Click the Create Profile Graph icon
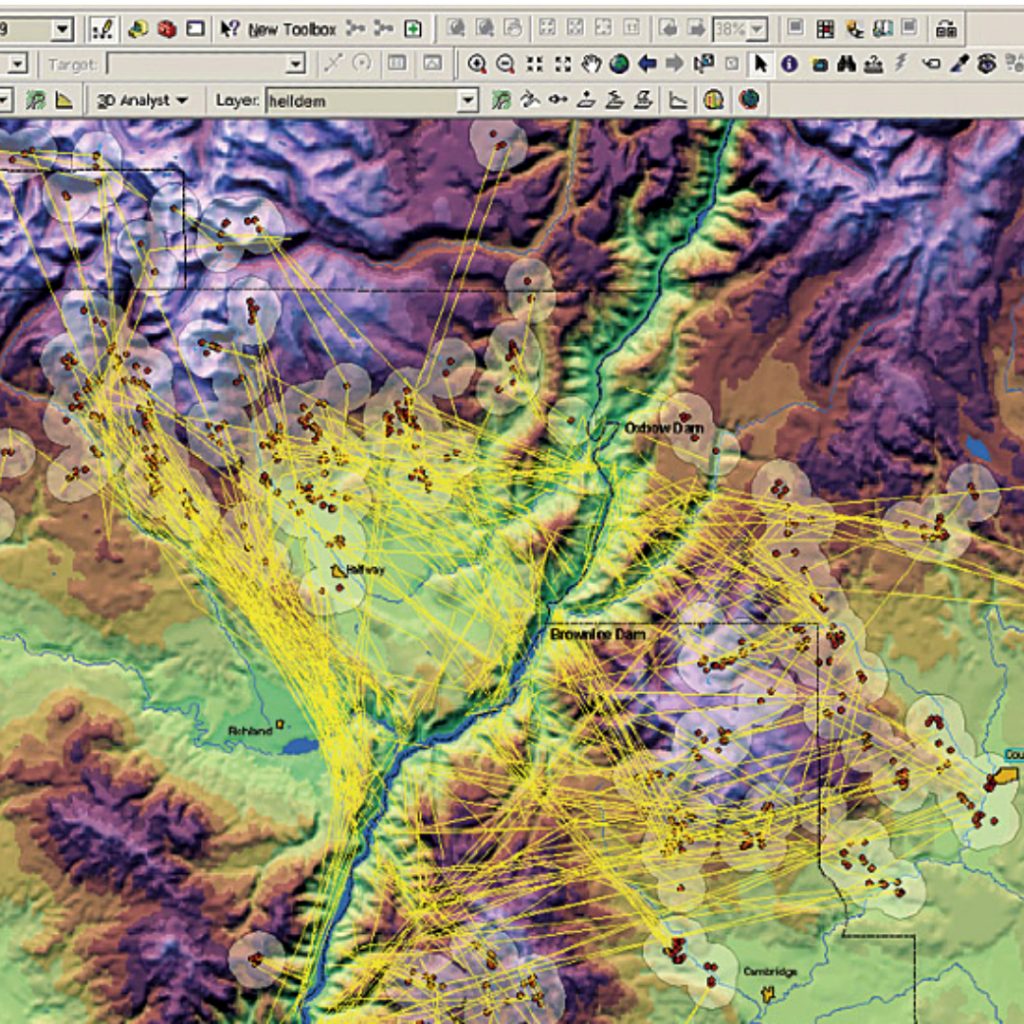 678,100
